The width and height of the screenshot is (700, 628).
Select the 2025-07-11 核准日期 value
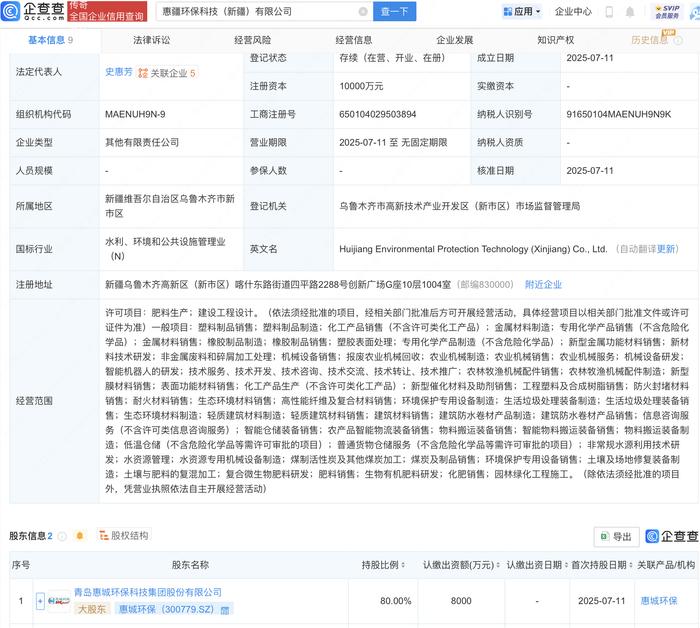pos(590,171)
